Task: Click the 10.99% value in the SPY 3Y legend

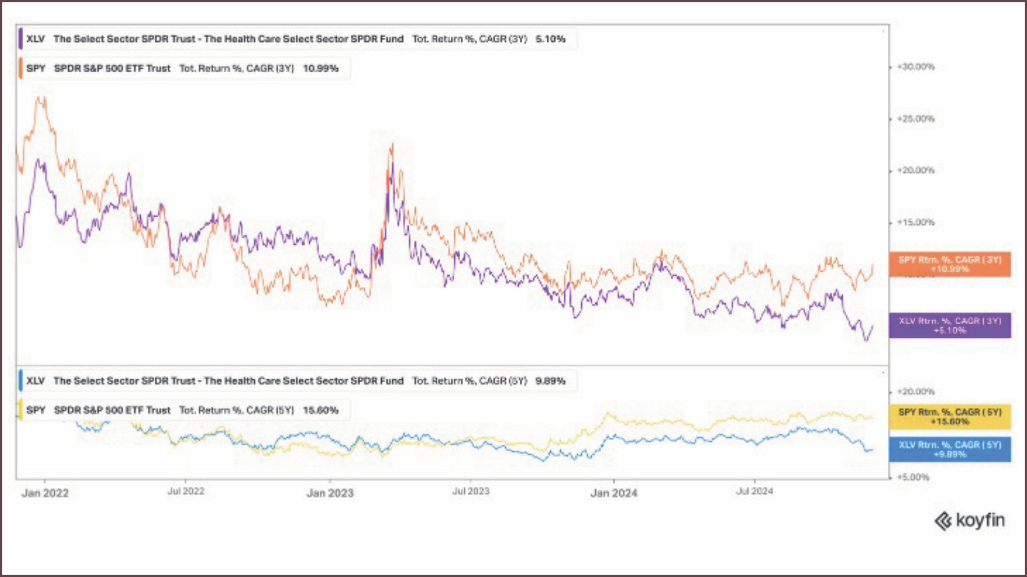Action: coord(321,68)
